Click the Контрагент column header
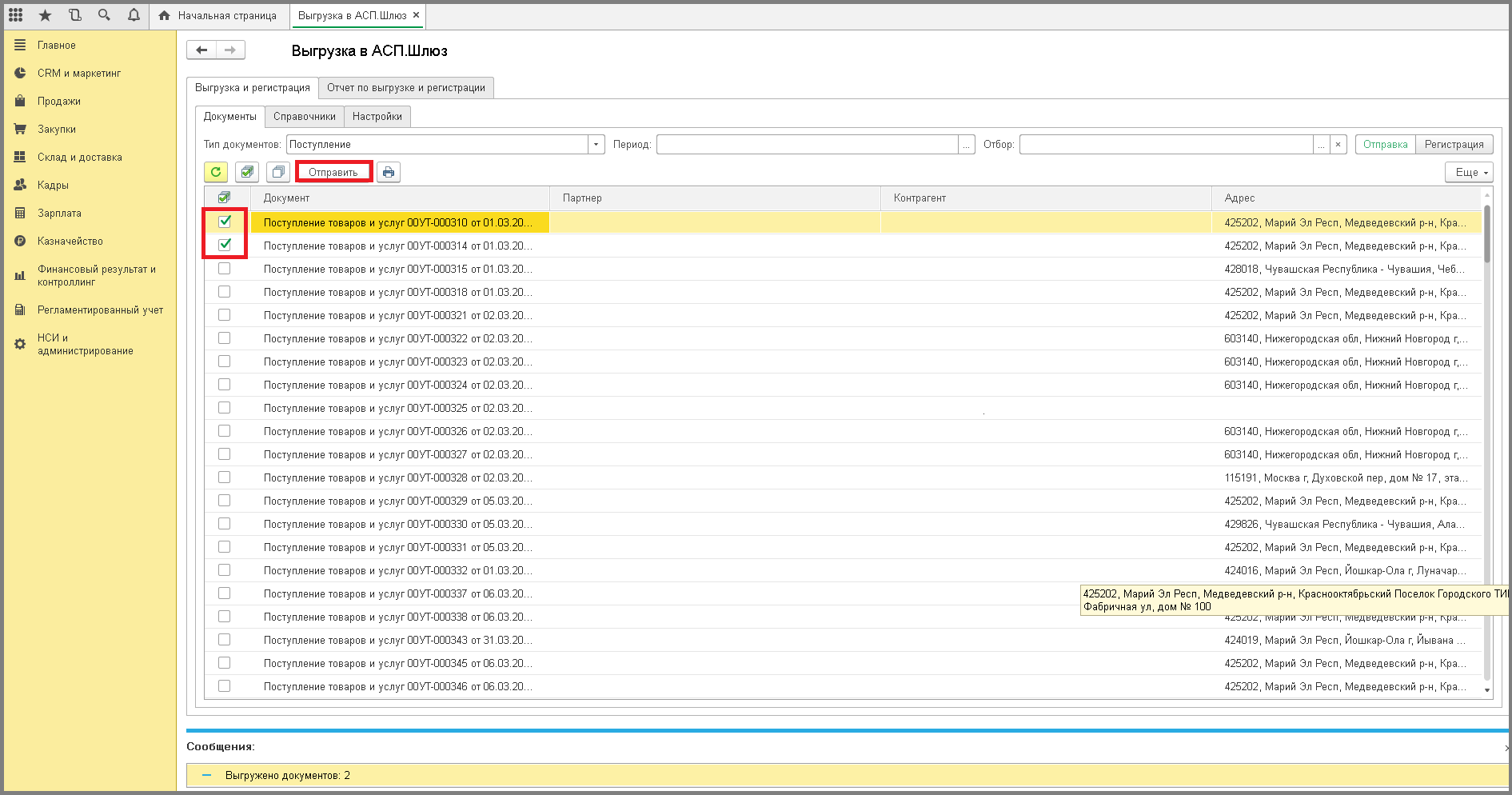 (x=1047, y=198)
